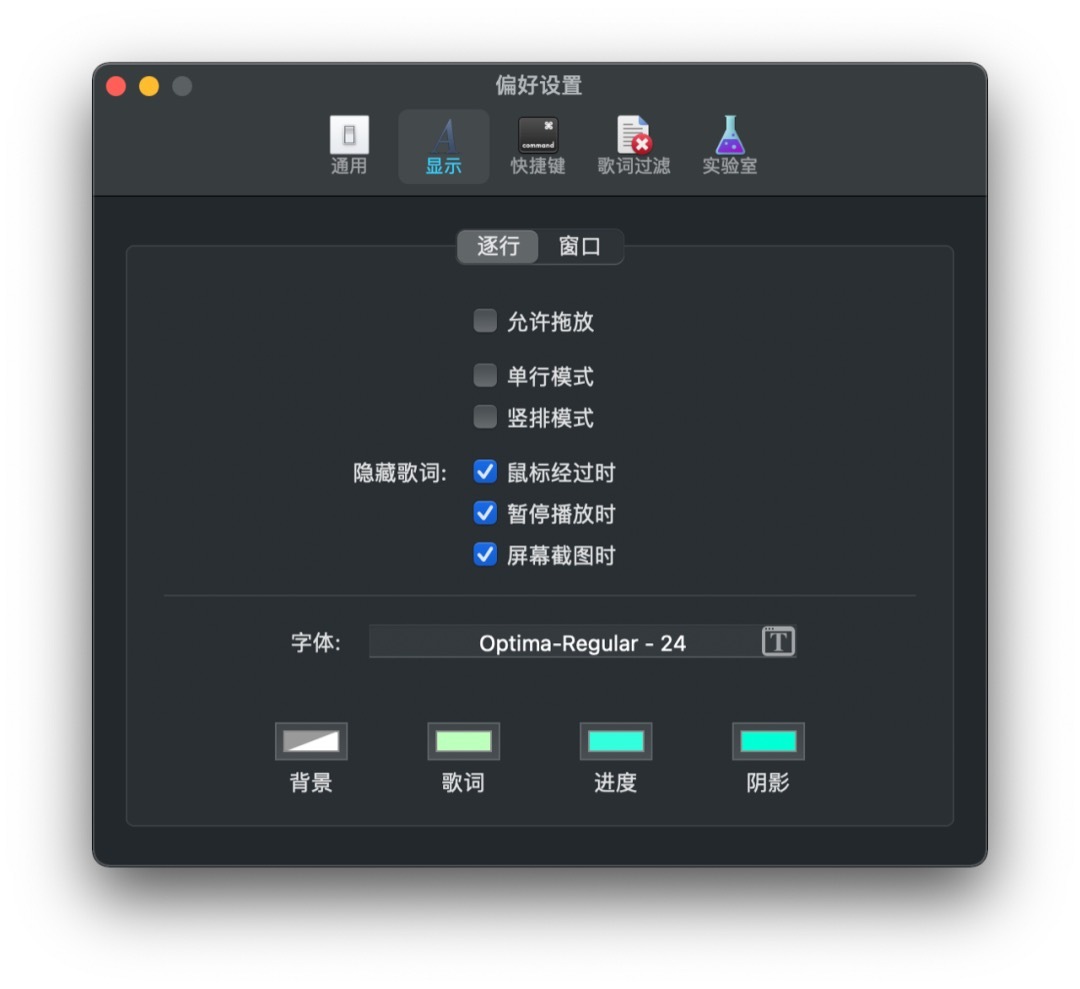The width and height of the screenshot is (1080, 989).
Task: Open the 快捷键 shortcuts pane
Action: (538, 146)
